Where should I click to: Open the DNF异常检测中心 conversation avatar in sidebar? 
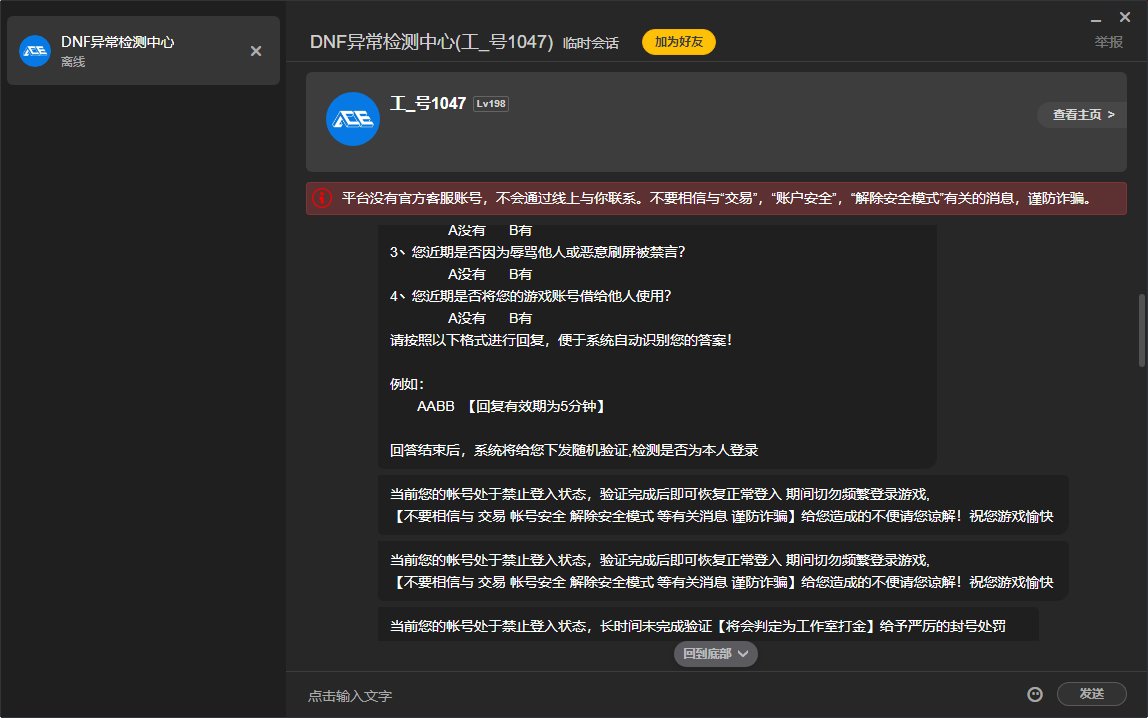pyautogui.click(x=34, y=51)
